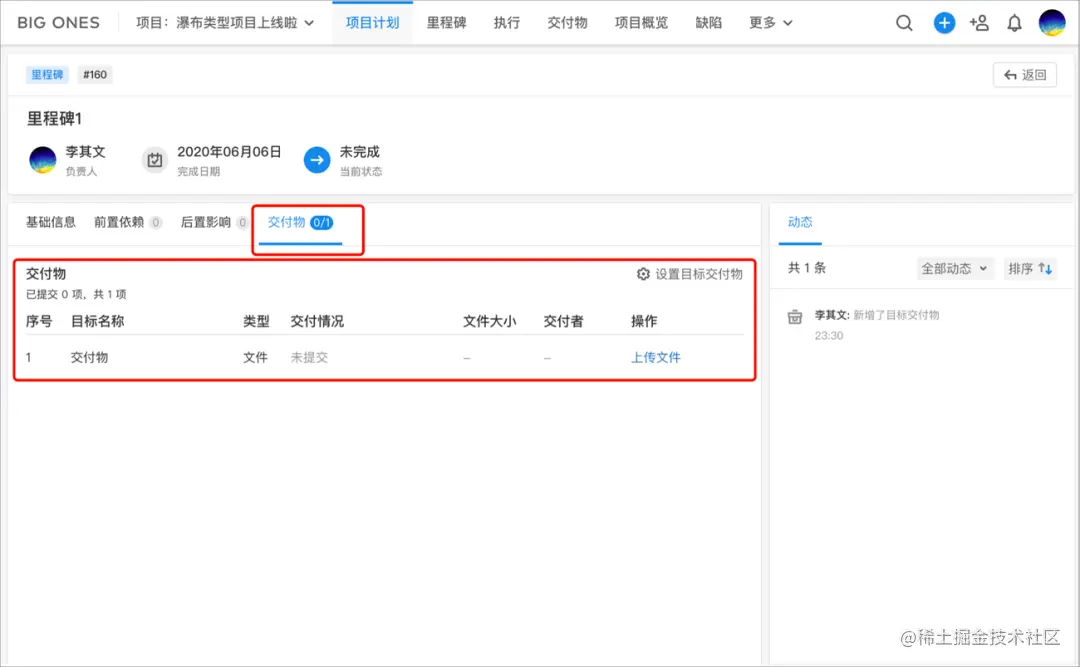
Task: Click 已提交 0 项，共 1 项 summary
Action: tap(76, 294)
